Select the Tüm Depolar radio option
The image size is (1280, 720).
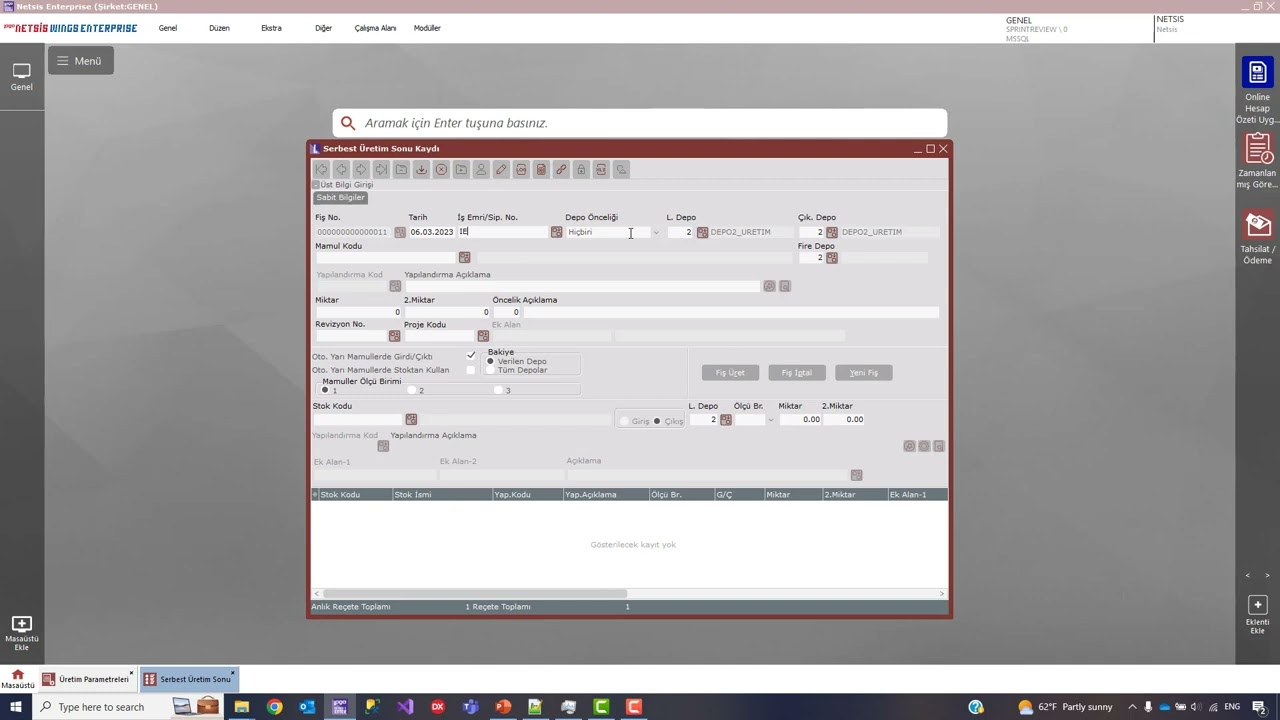(x=490, y=370)
